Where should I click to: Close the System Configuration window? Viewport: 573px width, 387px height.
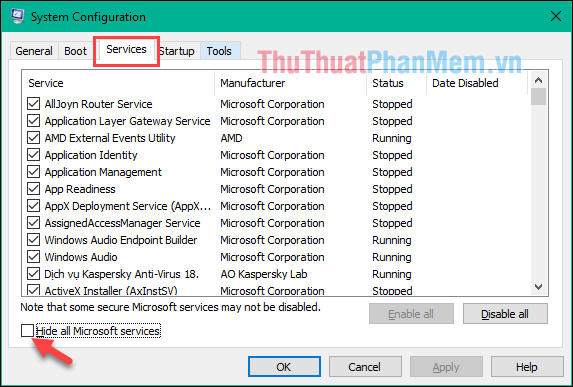click(556, 16)
